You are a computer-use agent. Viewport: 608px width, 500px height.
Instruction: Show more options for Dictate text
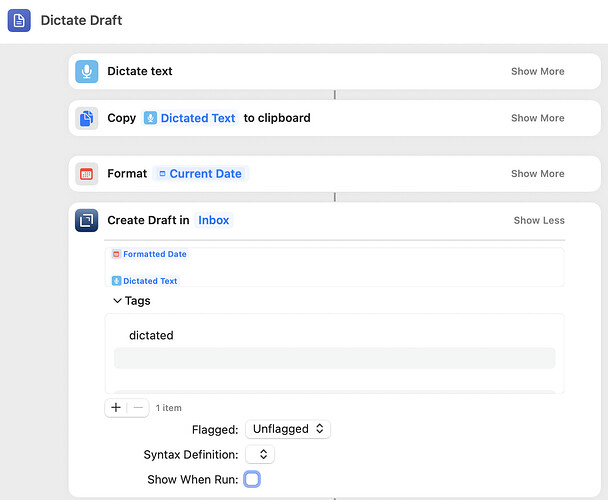click(x=537, y=71)
